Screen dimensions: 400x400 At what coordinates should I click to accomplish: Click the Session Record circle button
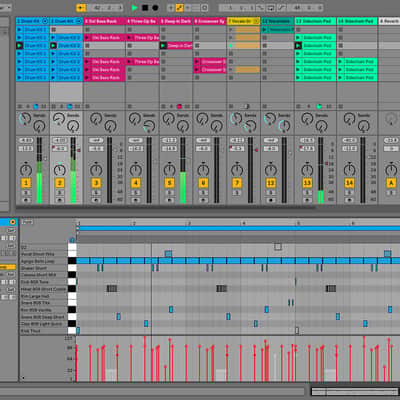[x=204, y=8]
